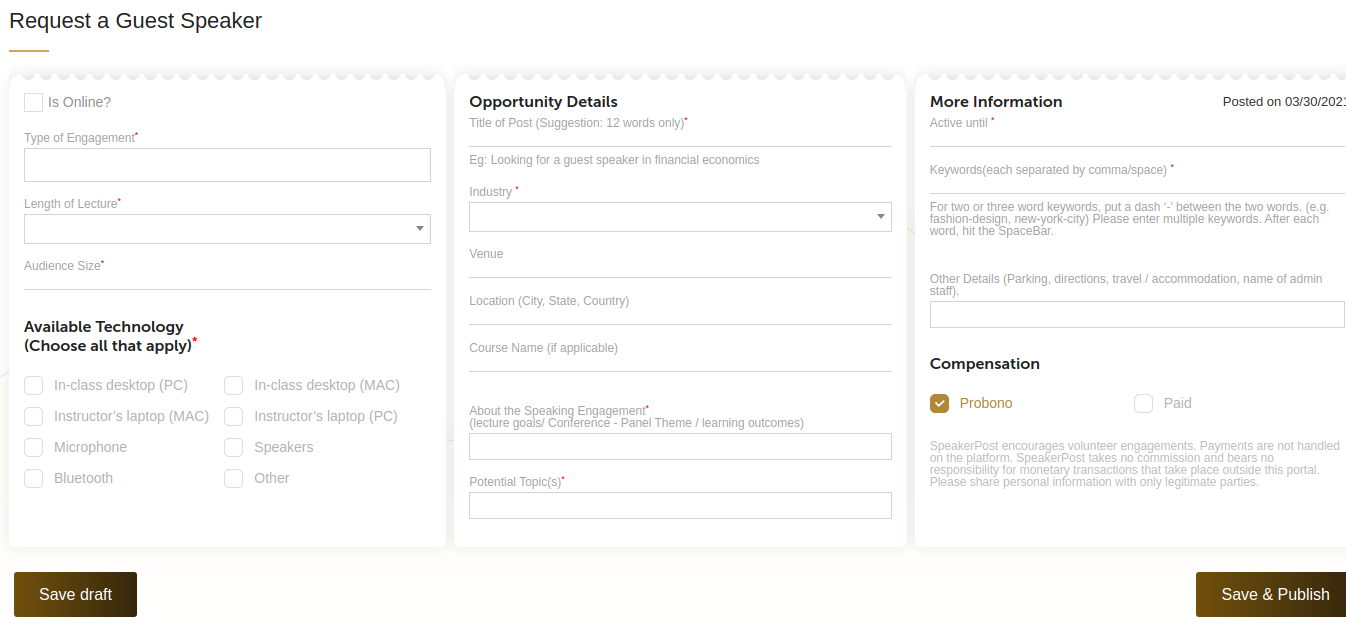Uncheck the Probono compensation box
Screen dimensions: 1346x624
tap(939, 403)
